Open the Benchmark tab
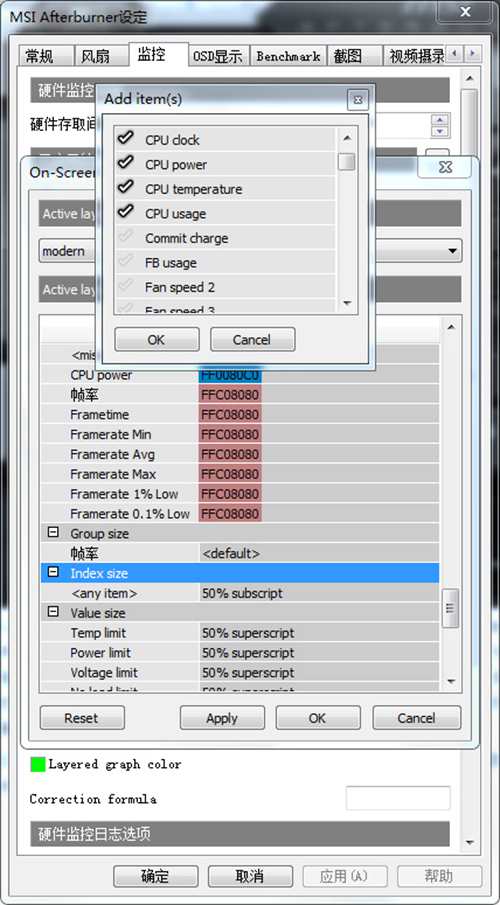Viewport: 500px width, 905px height. point(289,57)
